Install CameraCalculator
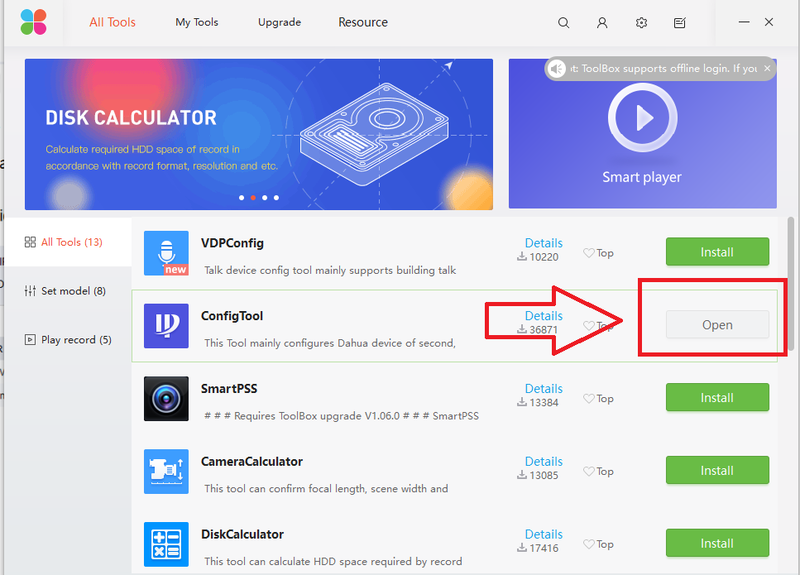The height and width of the screenshot is (575, 800). (x=717, y=470)
